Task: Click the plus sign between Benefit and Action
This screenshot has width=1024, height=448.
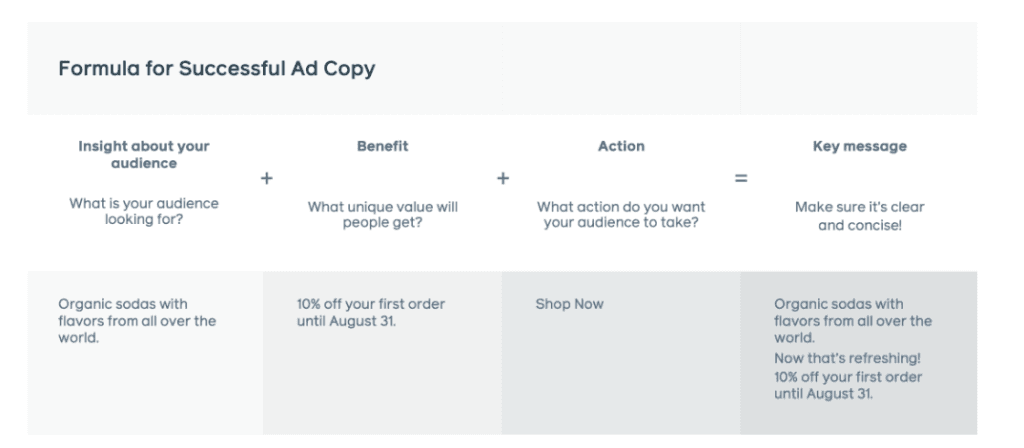Action: click(503, 179)
